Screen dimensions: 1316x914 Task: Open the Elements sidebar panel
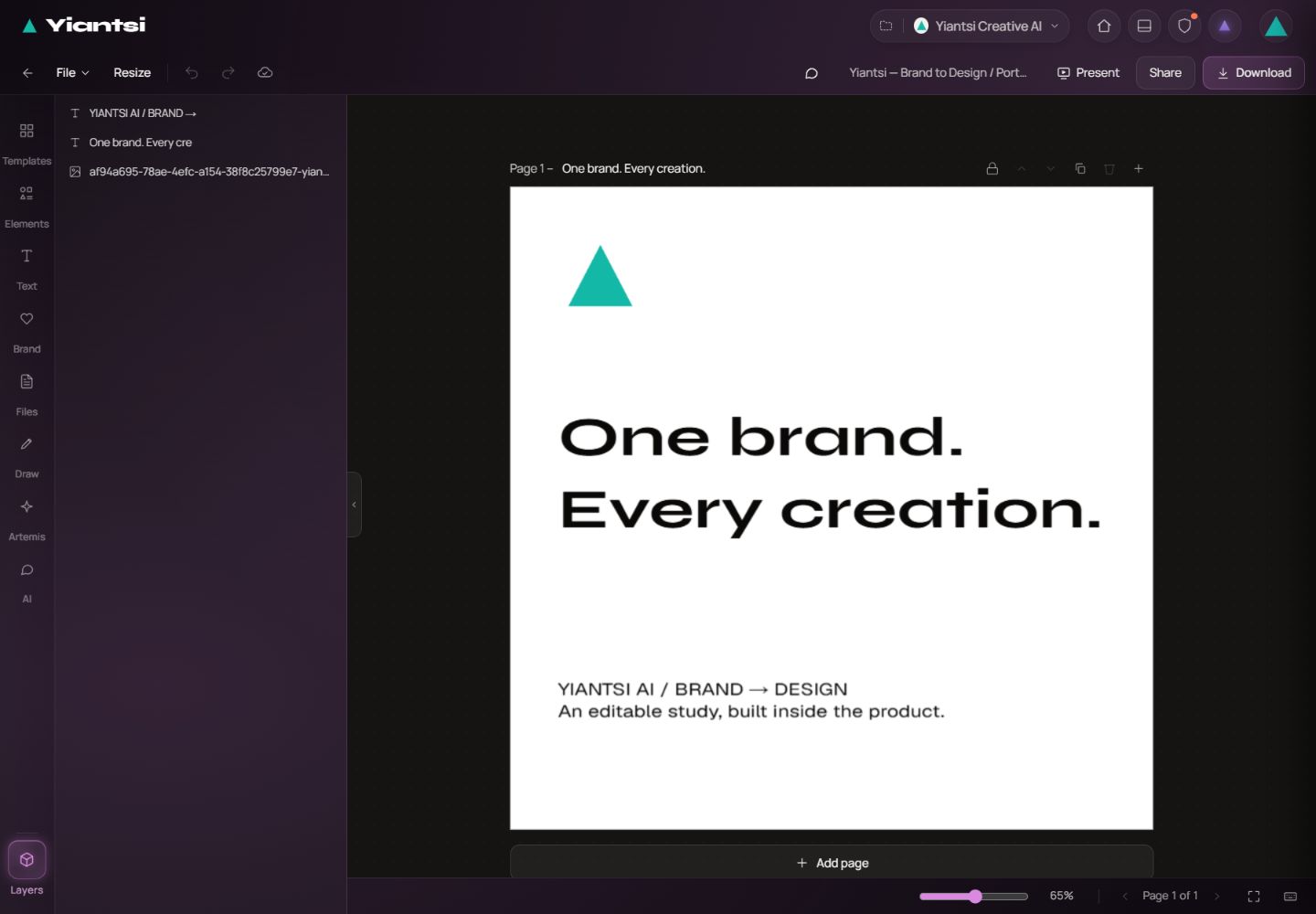tap(27, 207)
